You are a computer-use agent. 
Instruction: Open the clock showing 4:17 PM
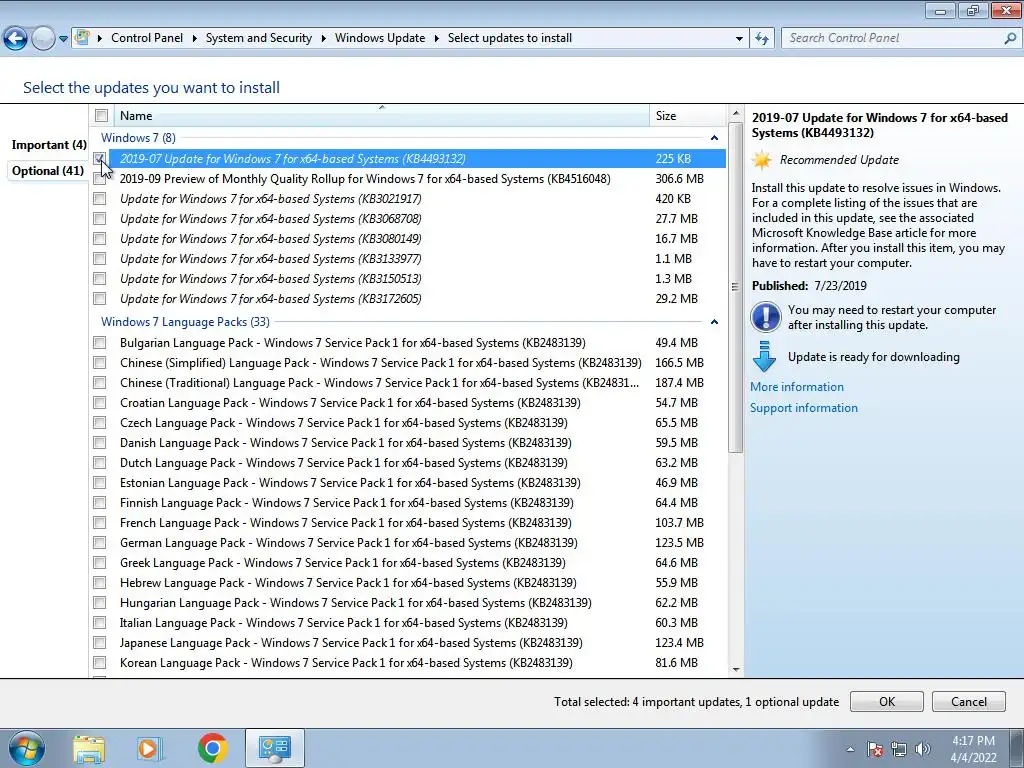(x=973, y=749)
